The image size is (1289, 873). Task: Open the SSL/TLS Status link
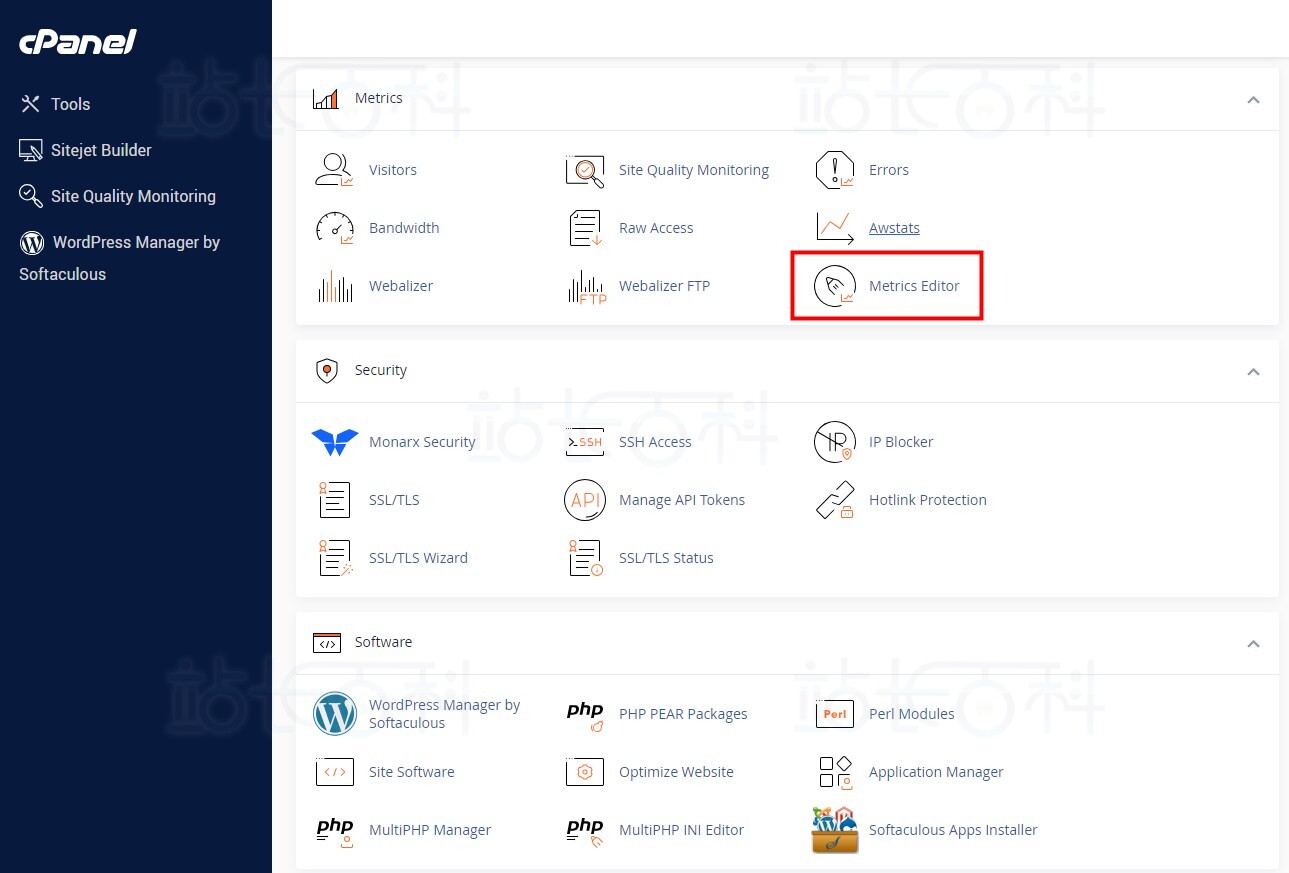pos(666,558)
